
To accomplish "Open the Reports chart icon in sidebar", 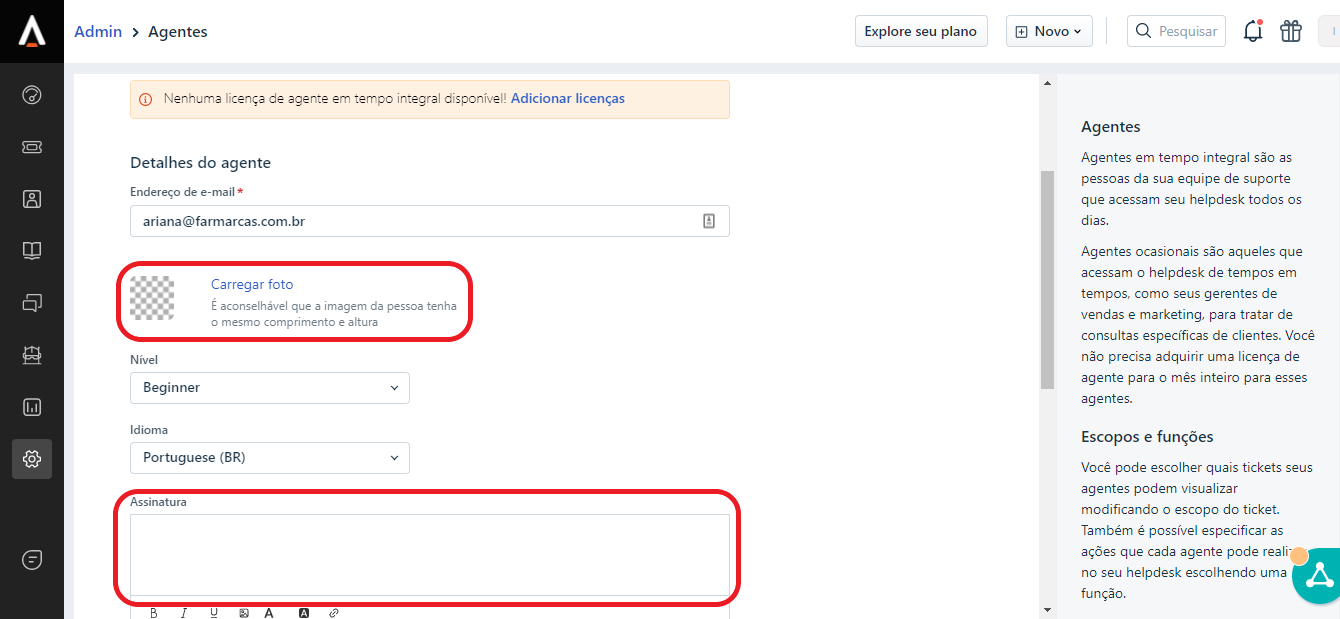I will [x=32, y=407].
